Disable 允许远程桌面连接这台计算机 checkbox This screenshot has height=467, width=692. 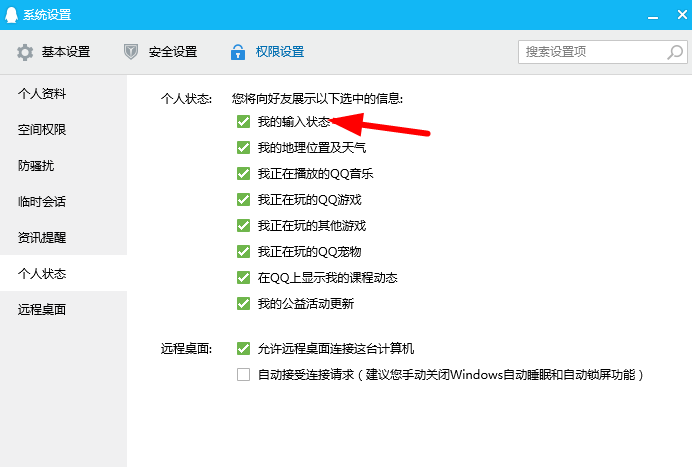pos(243,349)
